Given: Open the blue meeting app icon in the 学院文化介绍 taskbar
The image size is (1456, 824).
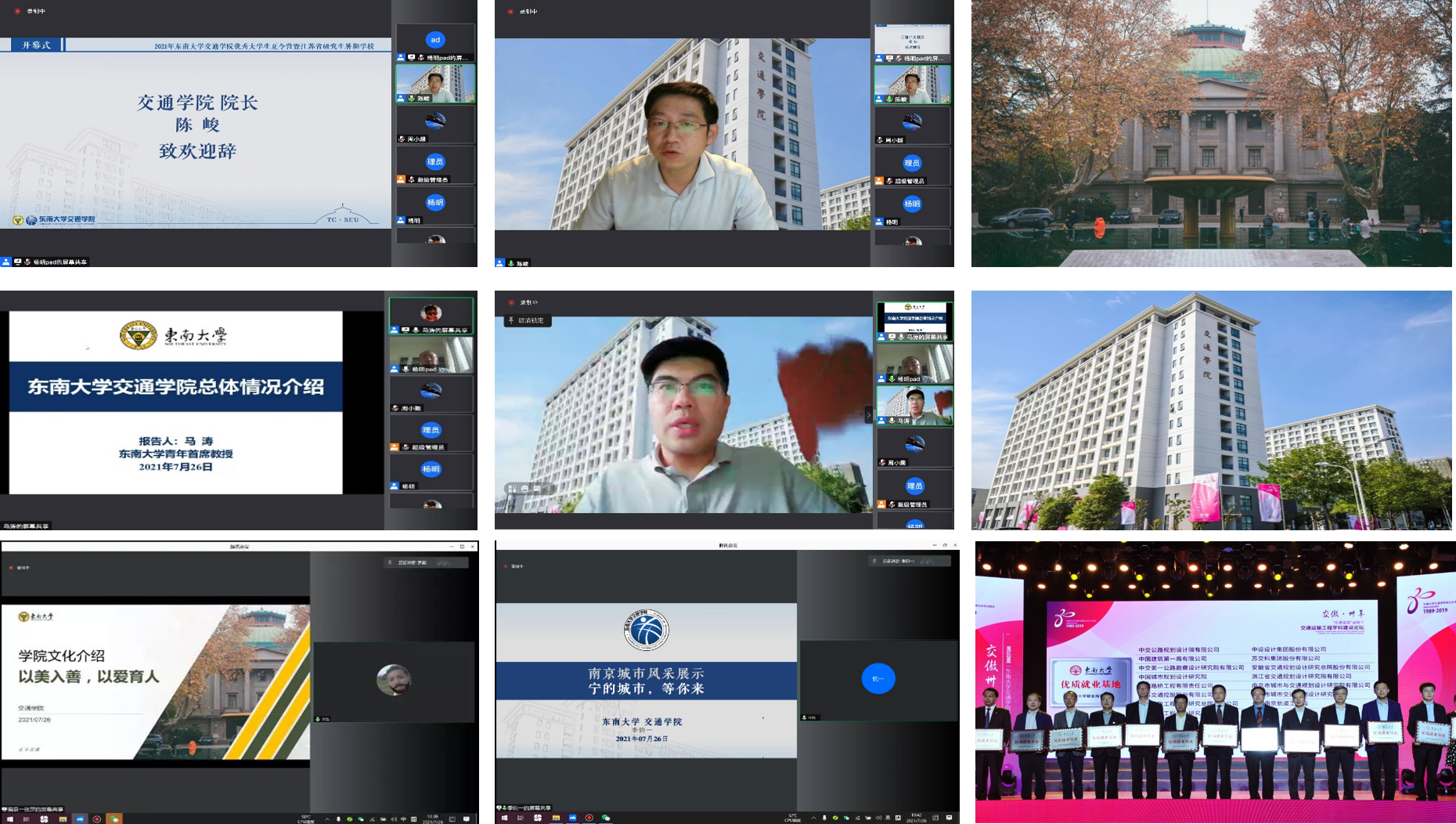Looking at the screenshot, I should point(80,819).
